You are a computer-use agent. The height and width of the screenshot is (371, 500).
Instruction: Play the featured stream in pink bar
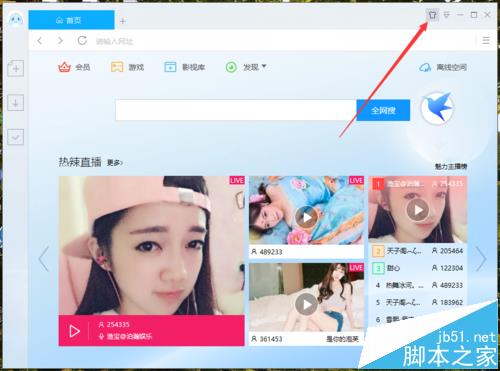(x=75, y=331)
